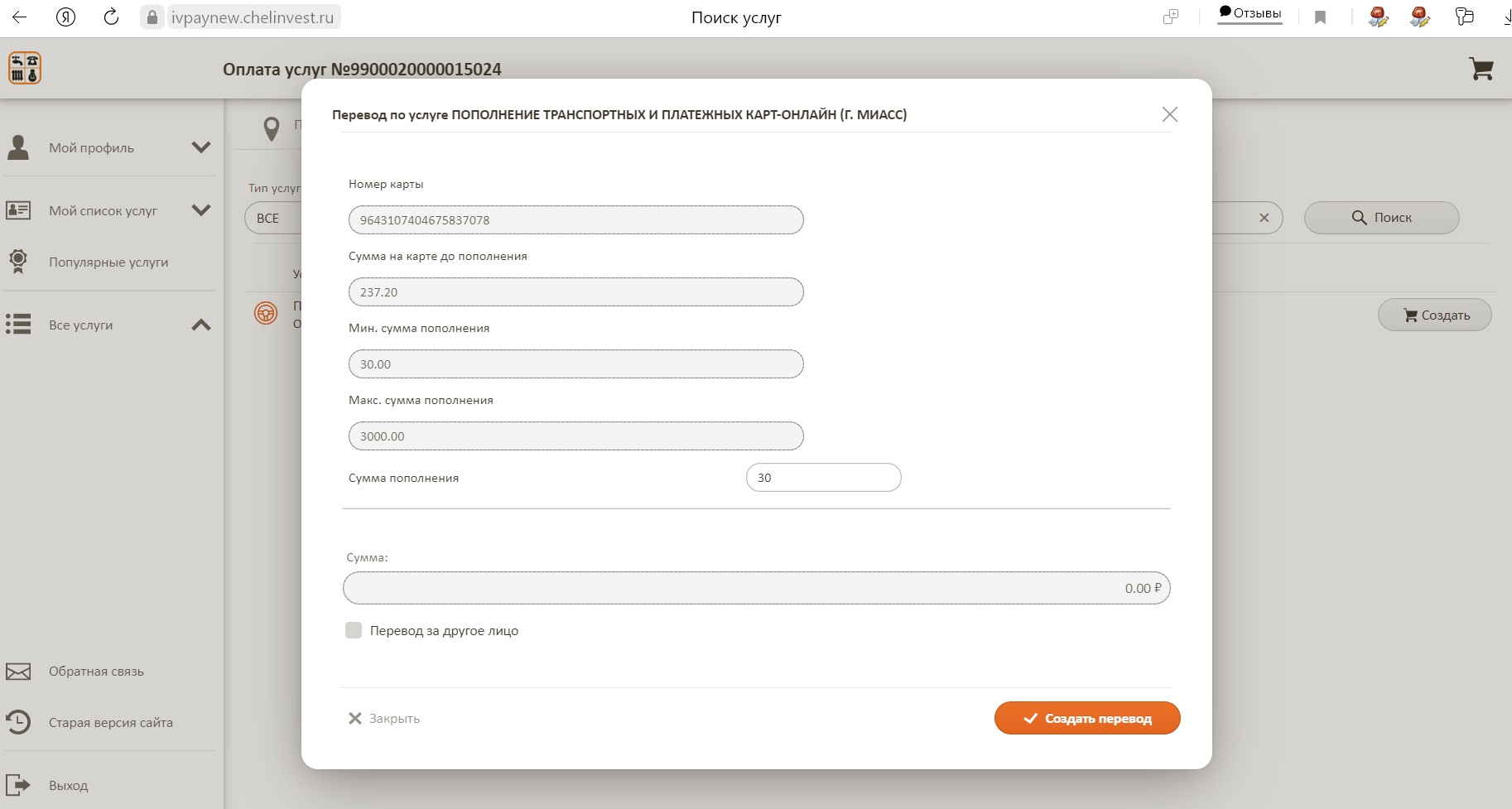Expand the Мой профиль chevron

(201, 147)
